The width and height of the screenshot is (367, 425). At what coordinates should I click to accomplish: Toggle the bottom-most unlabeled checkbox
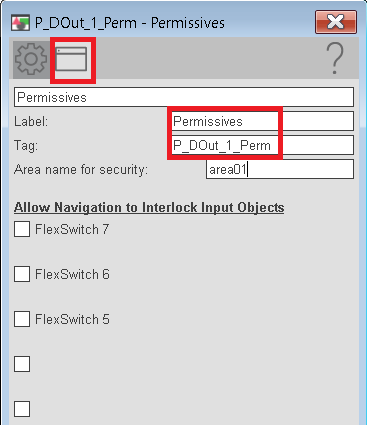coord(22,409)
